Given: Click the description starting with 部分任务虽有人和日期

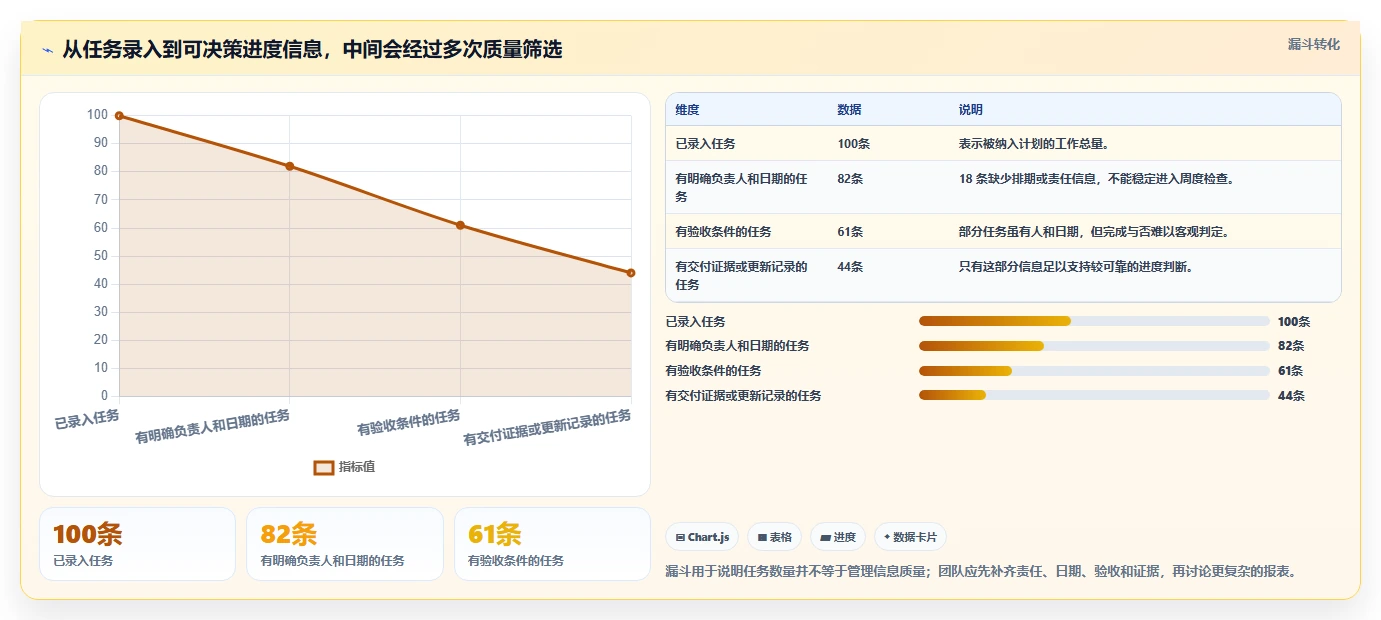Looking at the screenshot, I should coord(1093,232).
